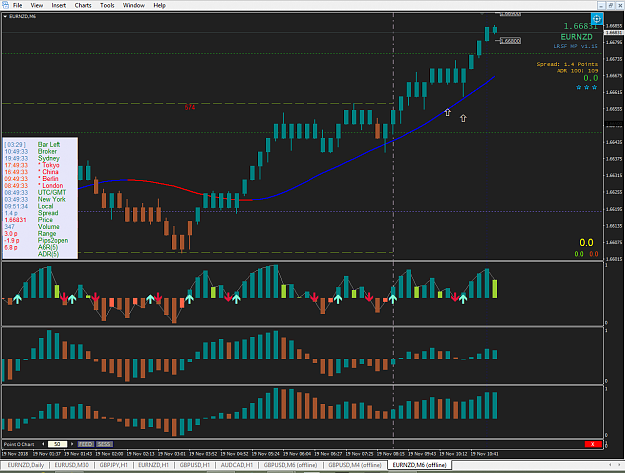Click the LRSF MP v1.15 label
625x473 pixels.
[x=575, y=46]
